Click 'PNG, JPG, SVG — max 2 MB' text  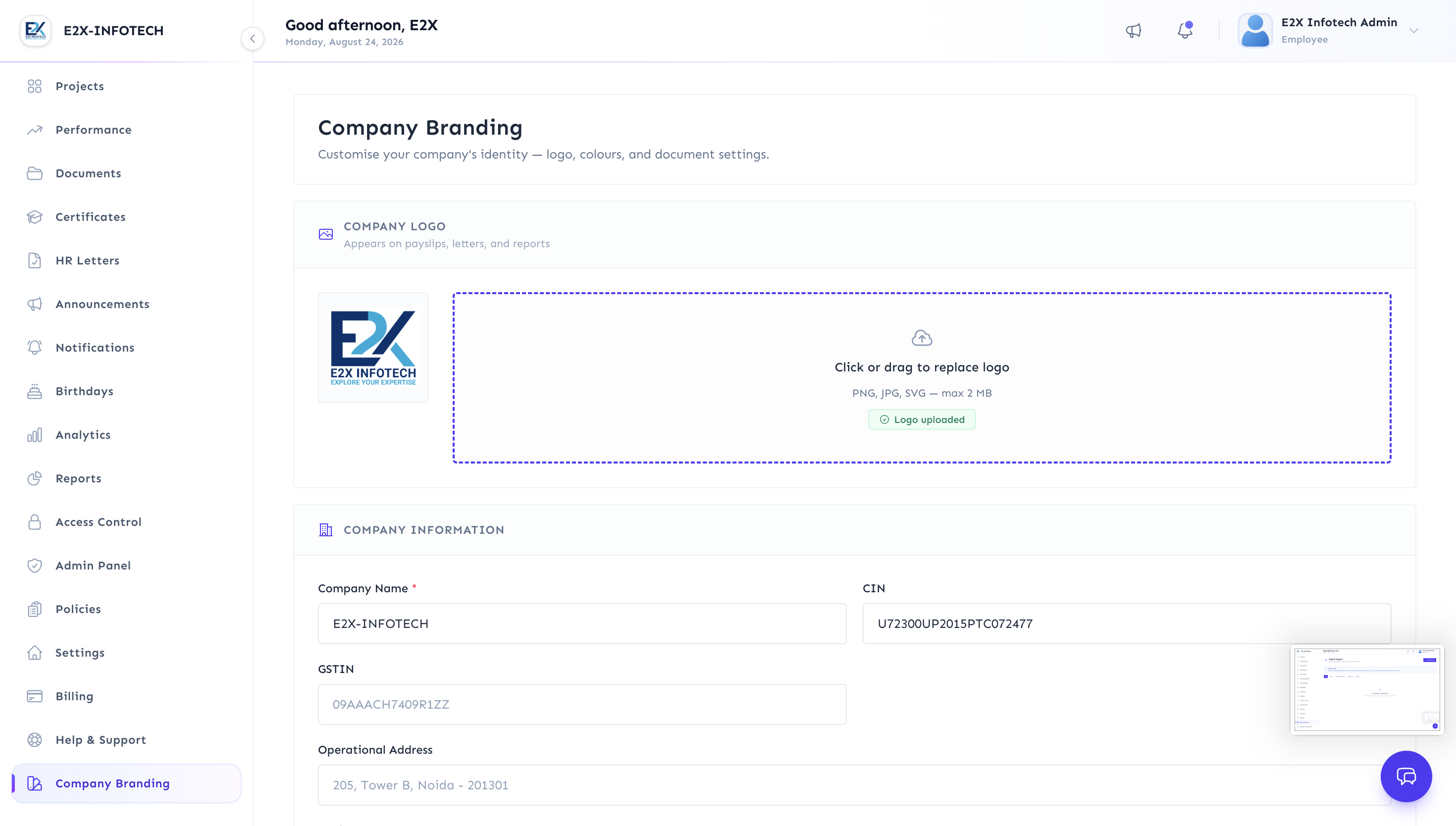(x=922, y=393)
